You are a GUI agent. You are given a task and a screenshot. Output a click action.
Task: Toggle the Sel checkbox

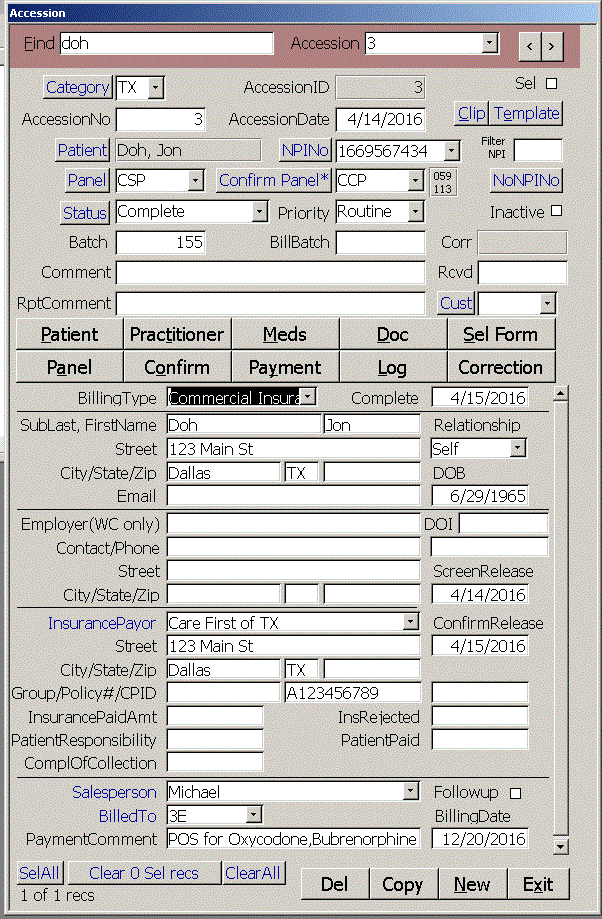tap(551, 84)
